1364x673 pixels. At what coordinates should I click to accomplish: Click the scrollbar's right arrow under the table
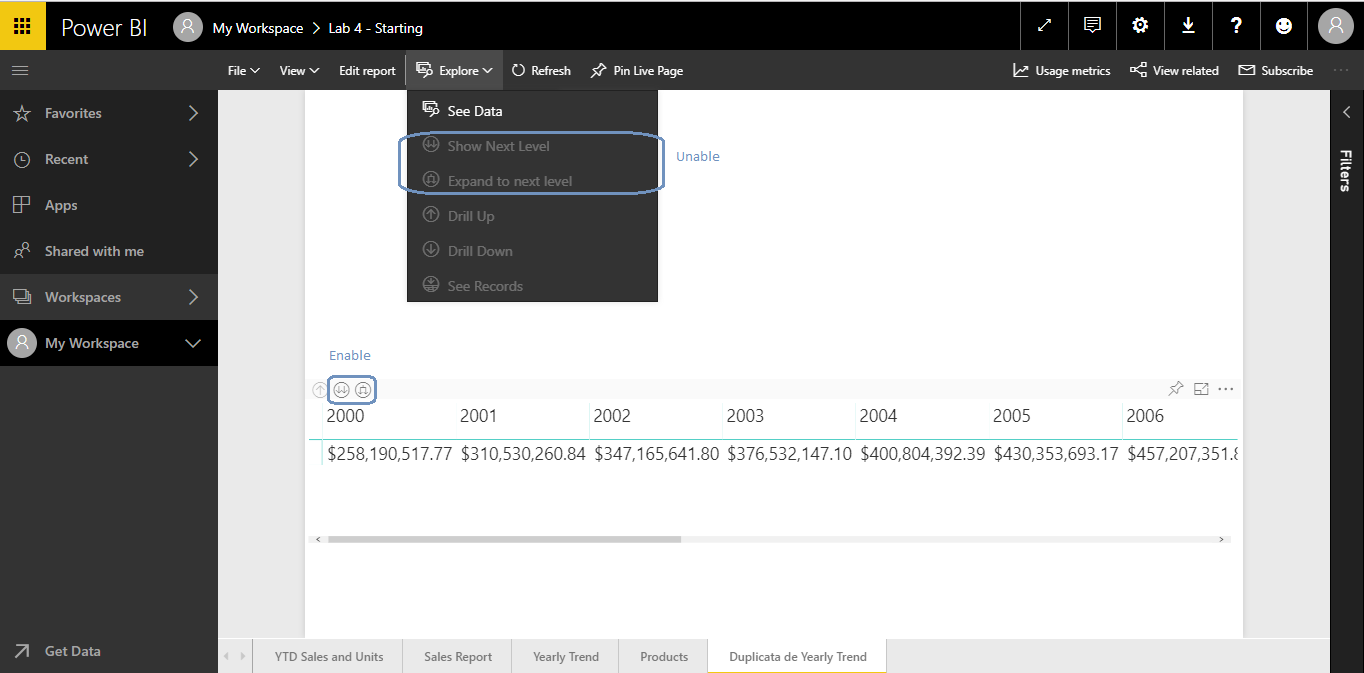1222,539
